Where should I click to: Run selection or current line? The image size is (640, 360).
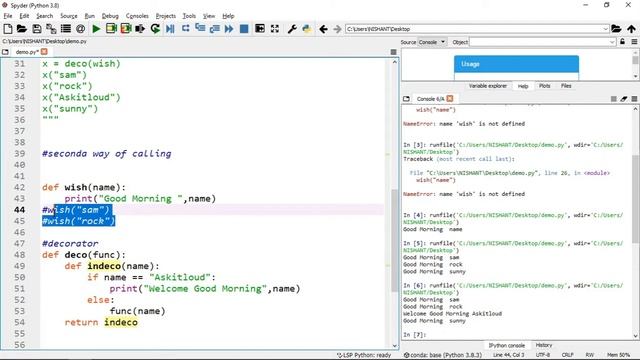click(x=140, y=29)
